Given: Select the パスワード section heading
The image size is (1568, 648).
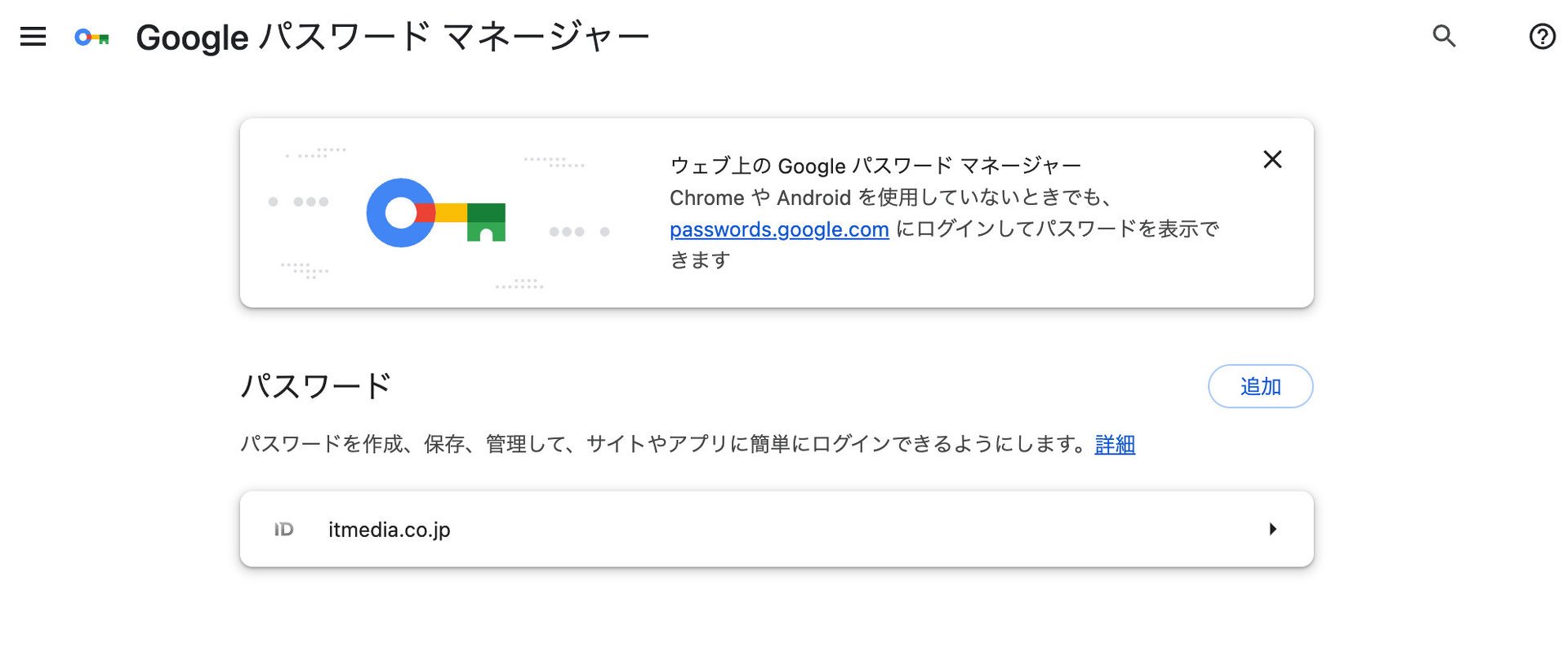Looking at the screenshot, I should [x=316, y=386].
